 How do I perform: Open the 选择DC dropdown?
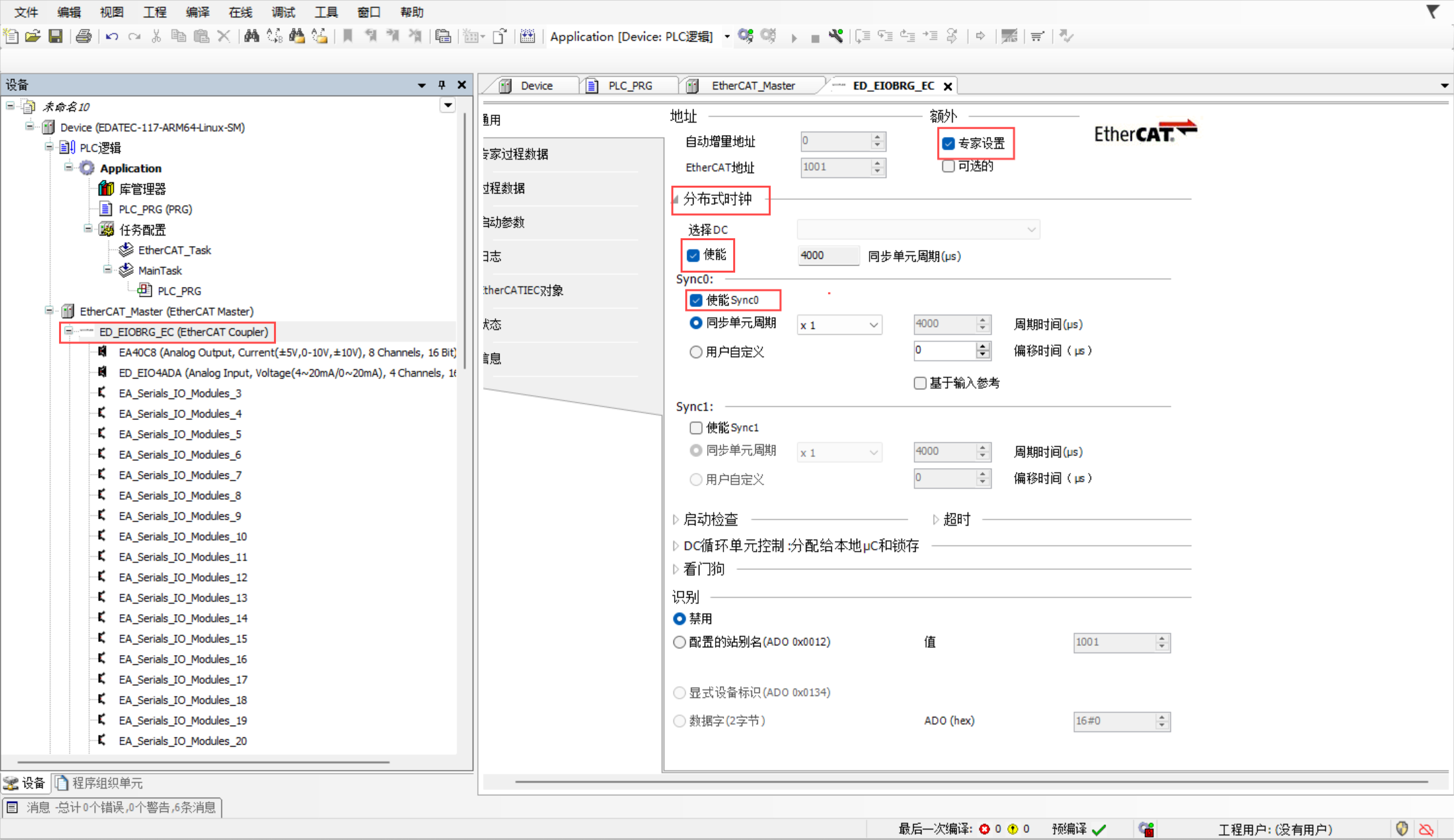(x=919, y=229)
